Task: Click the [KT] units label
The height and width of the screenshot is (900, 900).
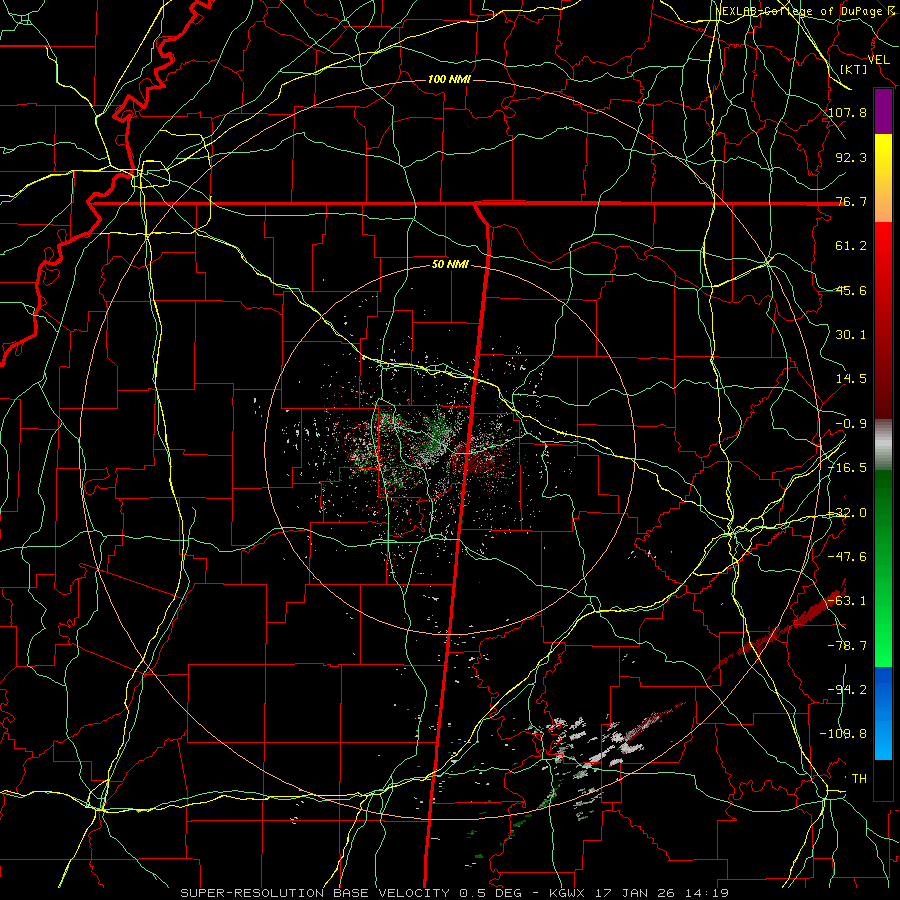Action: pos(854,69)
